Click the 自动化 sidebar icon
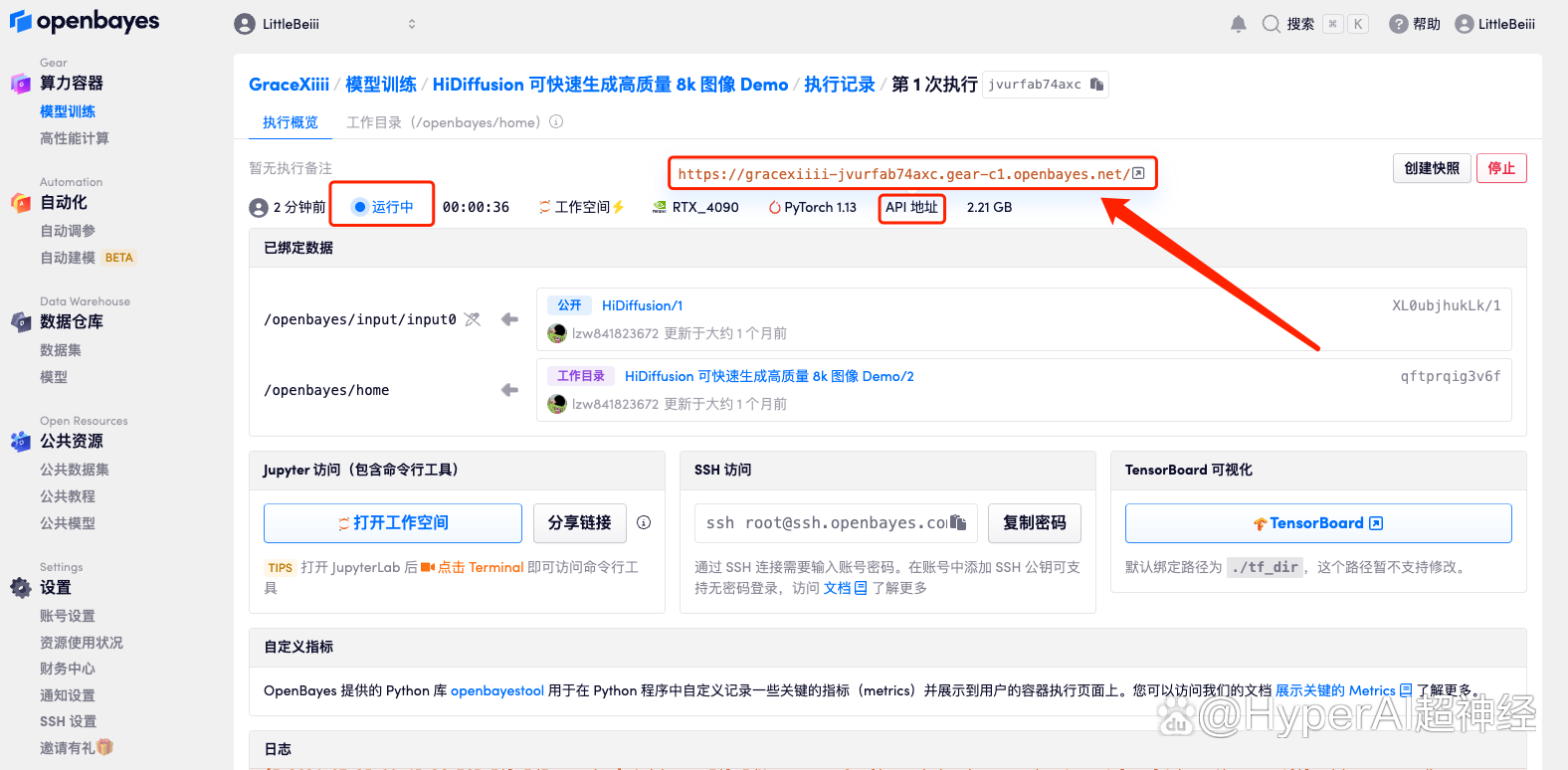The width and height of the screenshot is (1568, 770). pyautogui.click(x=21, y=203)
